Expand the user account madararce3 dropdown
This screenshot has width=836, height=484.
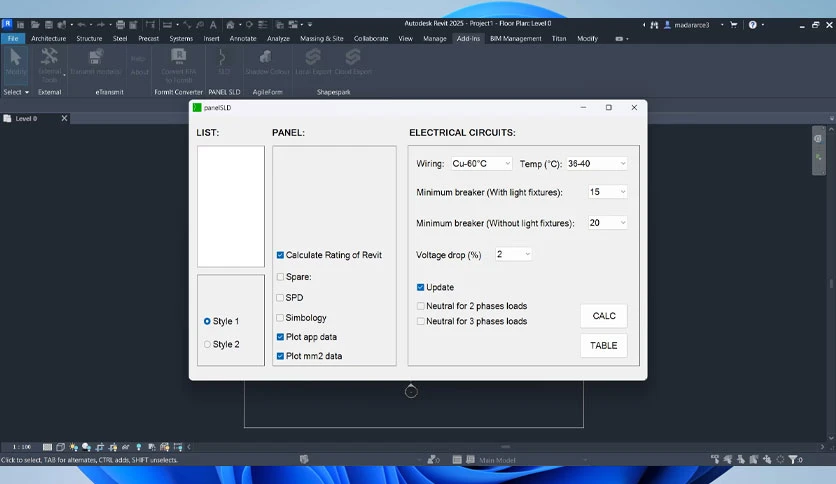[x=722, y=25]
